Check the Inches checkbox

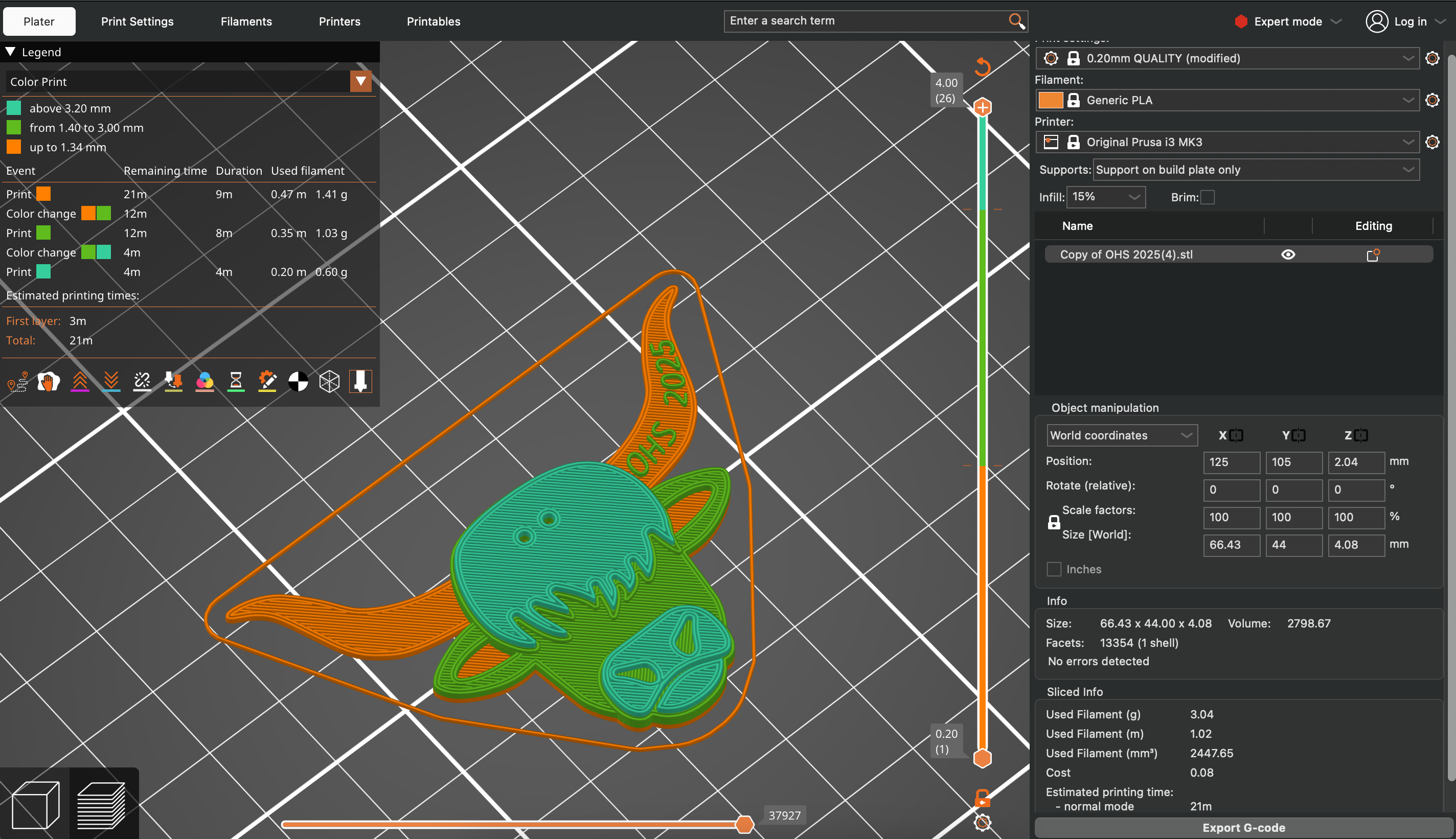point(1054,569)
